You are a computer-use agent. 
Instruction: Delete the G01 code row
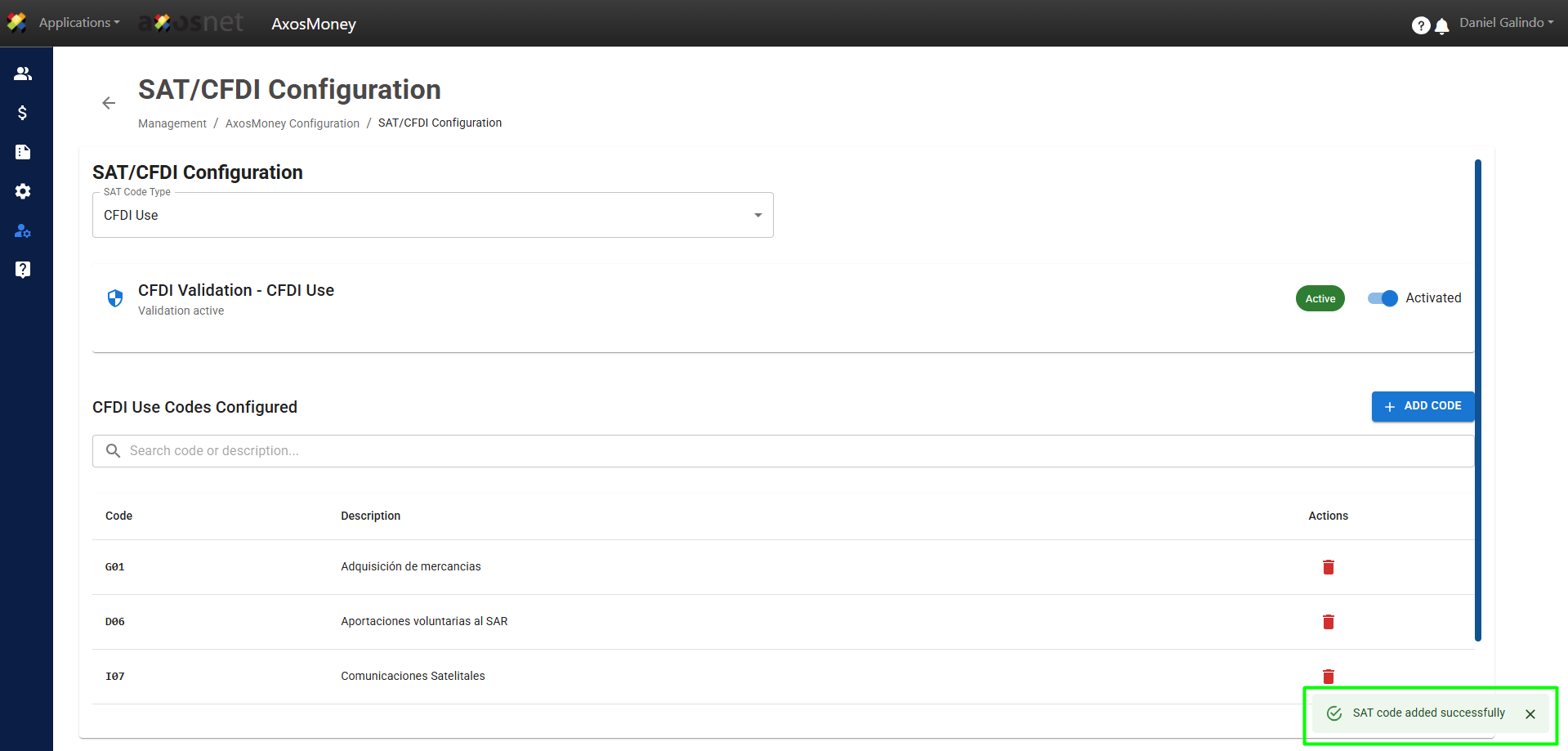(1328, 567)
